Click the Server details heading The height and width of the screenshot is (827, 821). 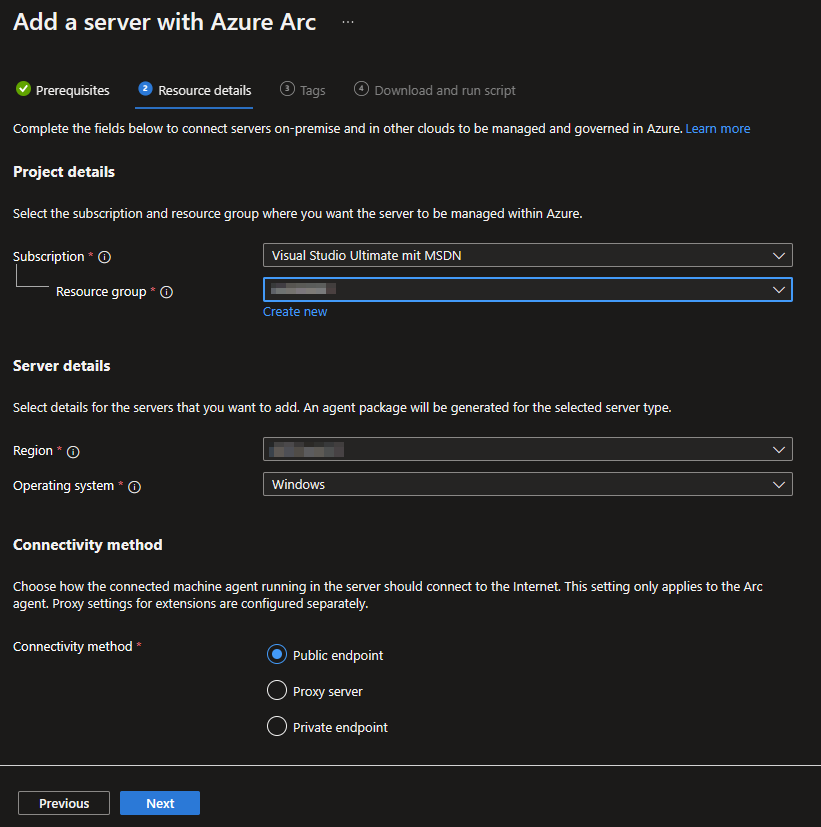(x=62, y=366)
